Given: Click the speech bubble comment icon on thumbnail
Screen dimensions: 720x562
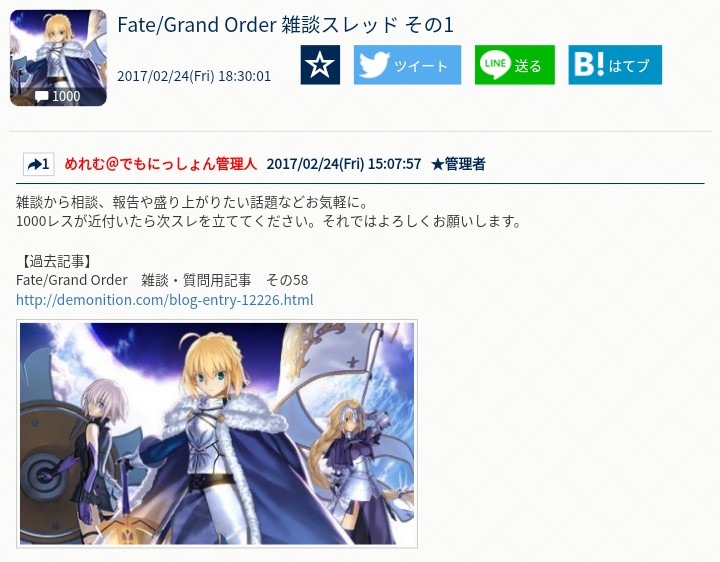Looking at the screenshot, I should [x=41, y=96].
